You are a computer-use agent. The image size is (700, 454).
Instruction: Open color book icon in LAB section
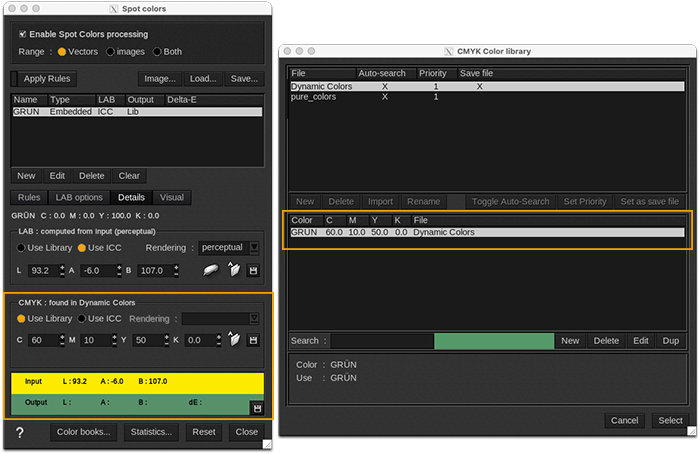click(234, 271)
